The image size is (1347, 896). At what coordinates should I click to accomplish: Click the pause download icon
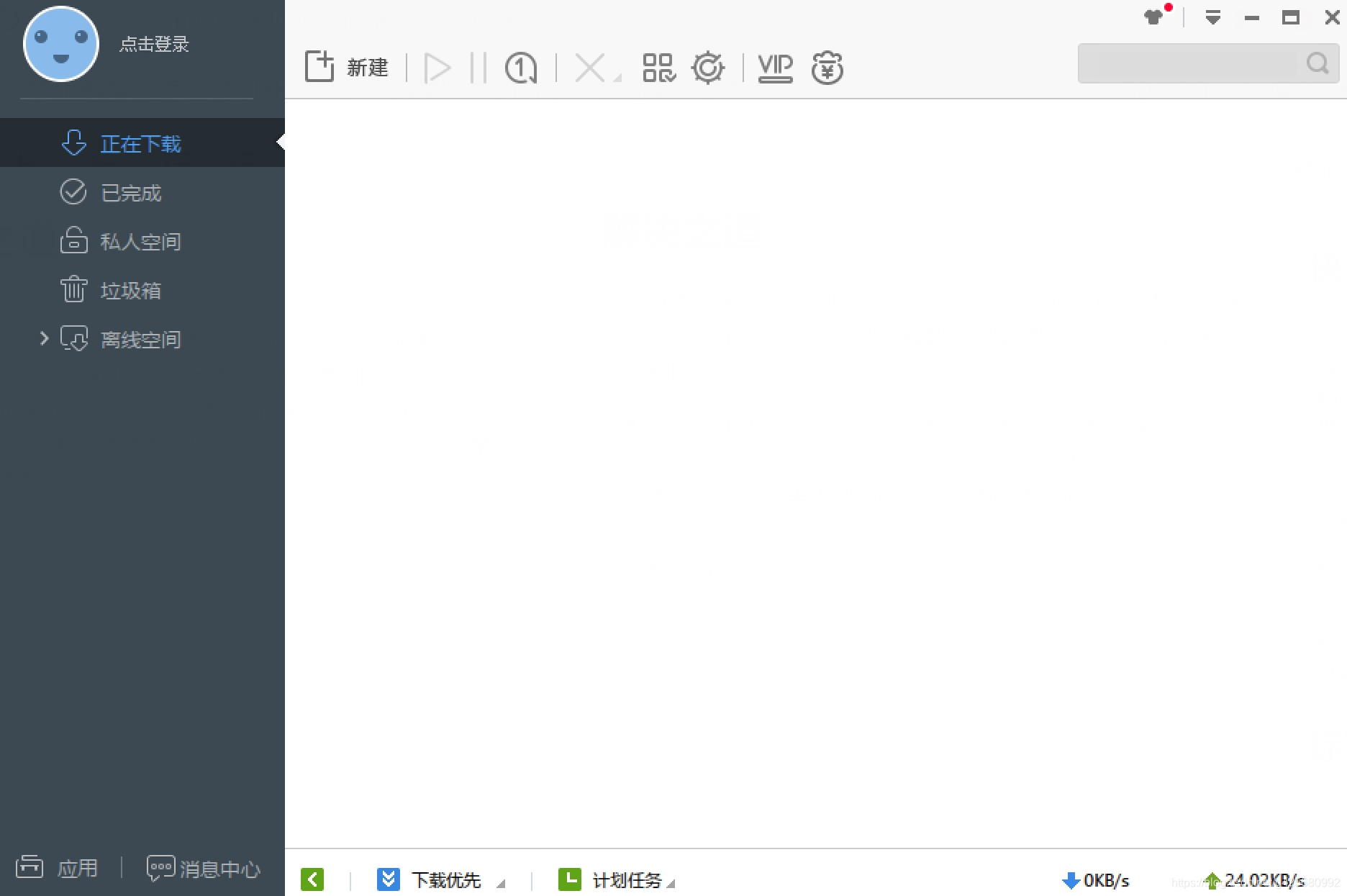click(478, 68)
